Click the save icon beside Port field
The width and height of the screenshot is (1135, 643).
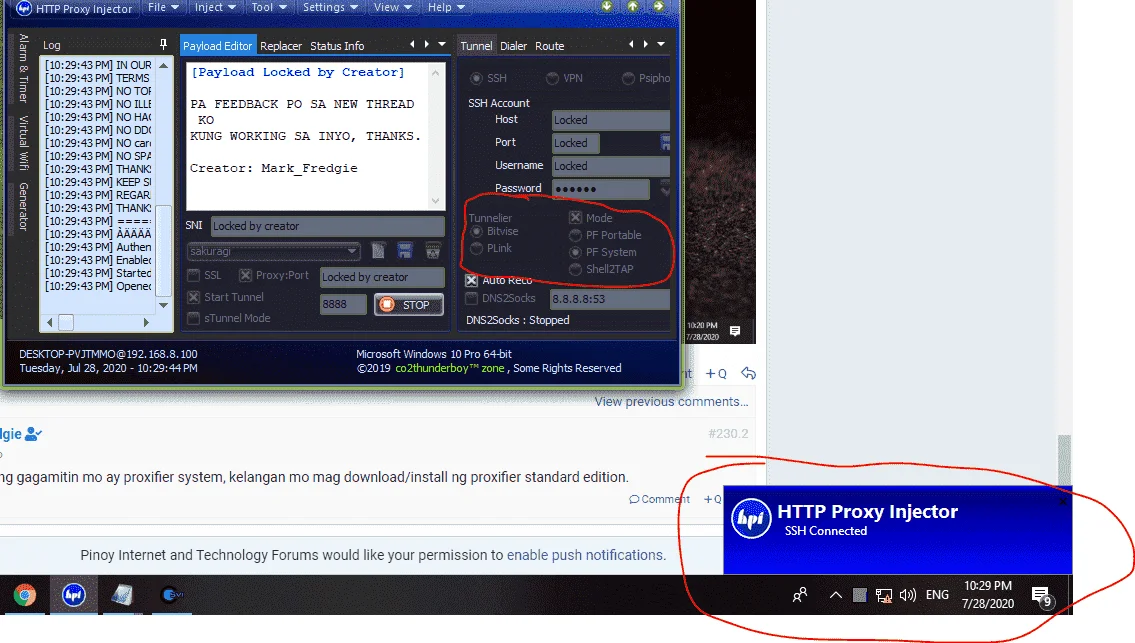[x=665, y=143]
